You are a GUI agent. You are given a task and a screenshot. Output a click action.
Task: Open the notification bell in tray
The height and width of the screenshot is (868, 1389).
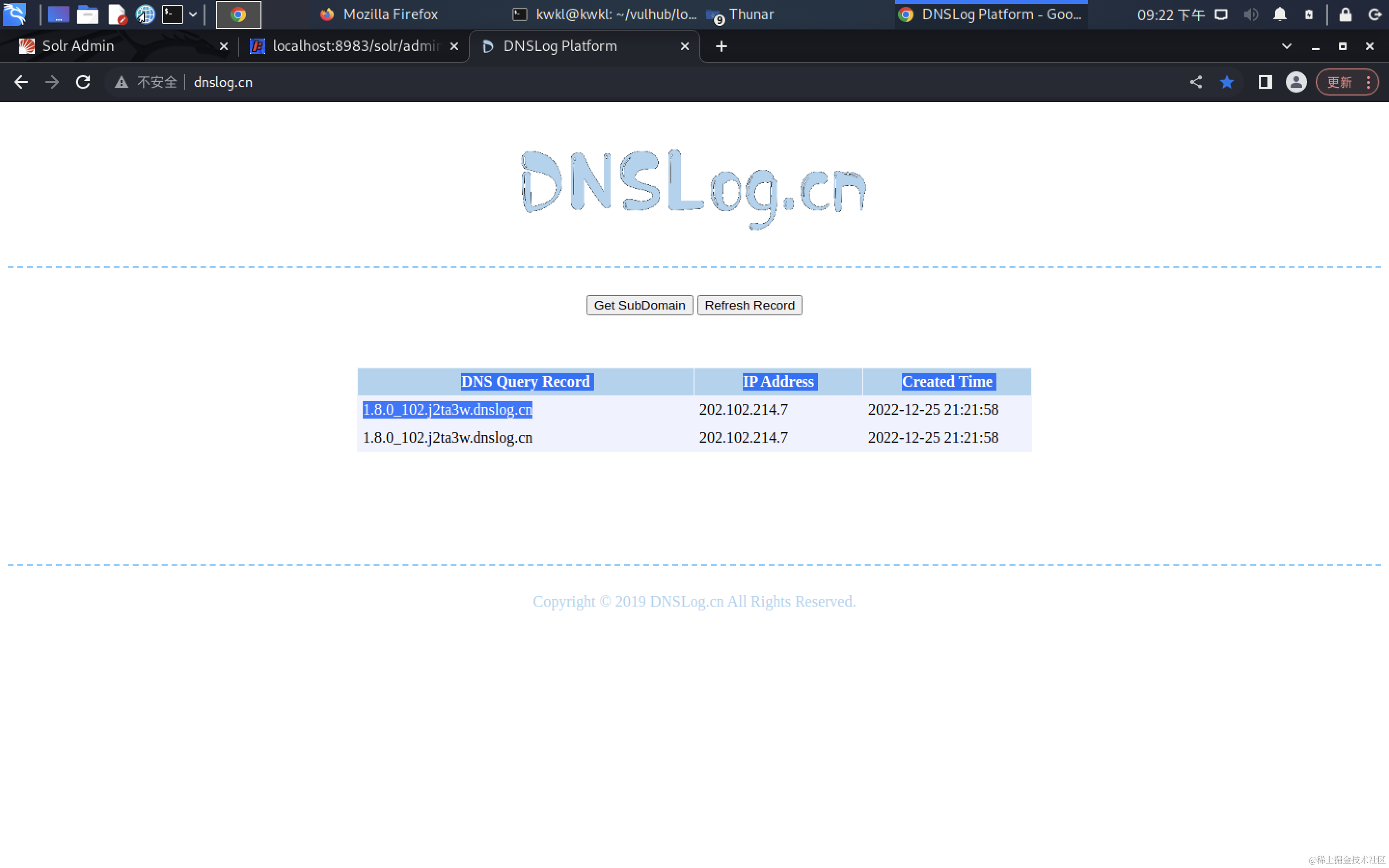pos(1280,14)
